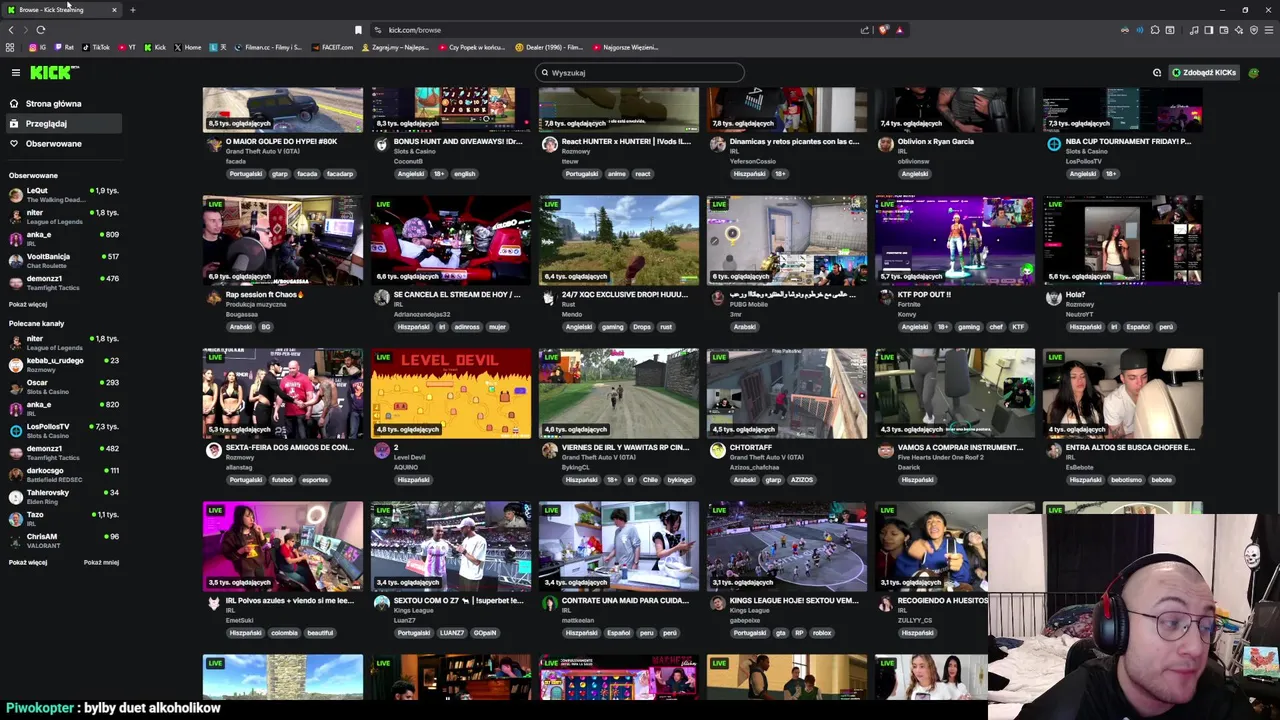The image size is (1280, 720).
Task: Open kebab_u_rudego recommended channel
Action: click(x=62, y=364)
